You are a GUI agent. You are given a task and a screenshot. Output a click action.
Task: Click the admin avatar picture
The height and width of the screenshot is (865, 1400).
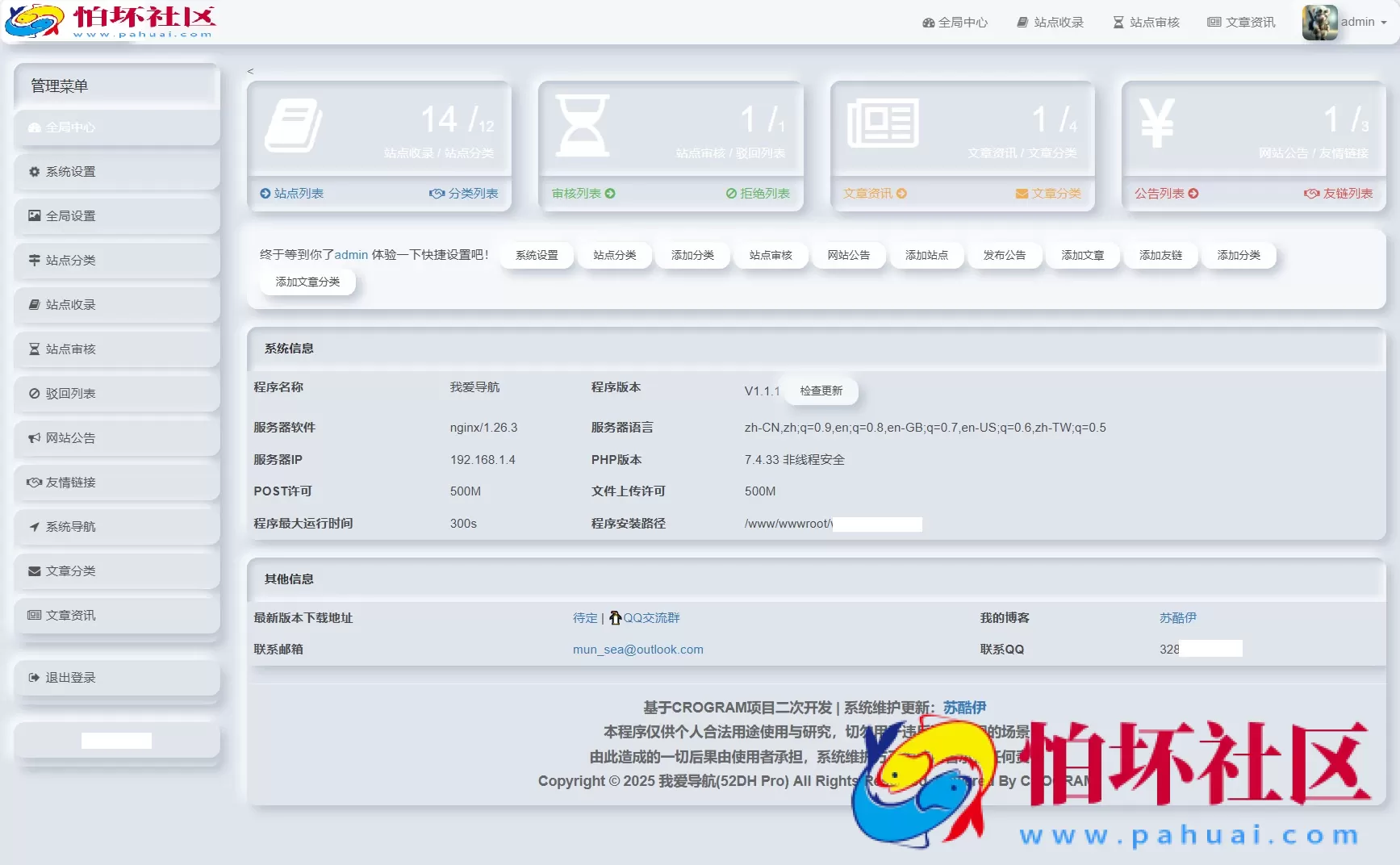coord(1319,22)
